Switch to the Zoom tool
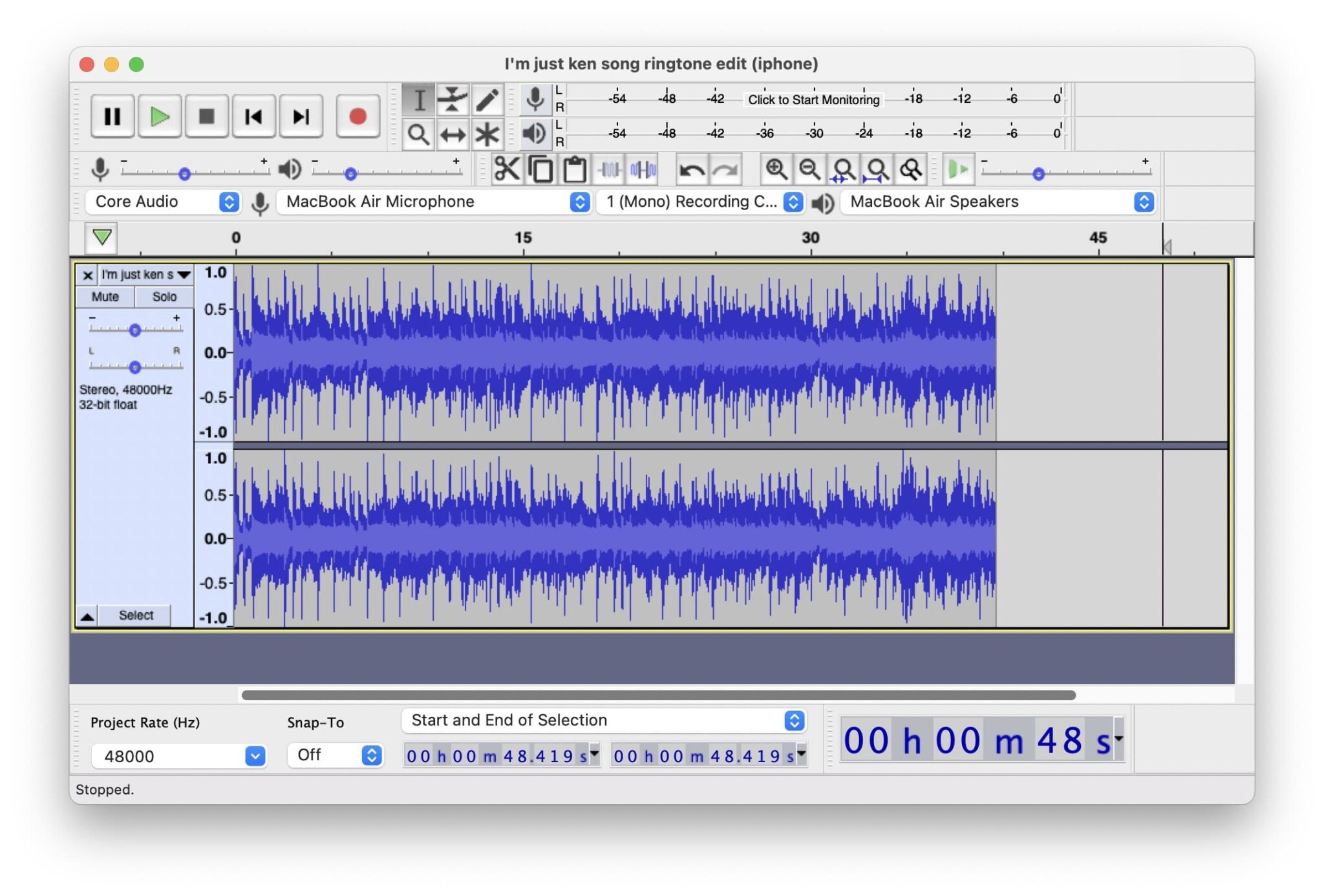 [x=419, y=135]
